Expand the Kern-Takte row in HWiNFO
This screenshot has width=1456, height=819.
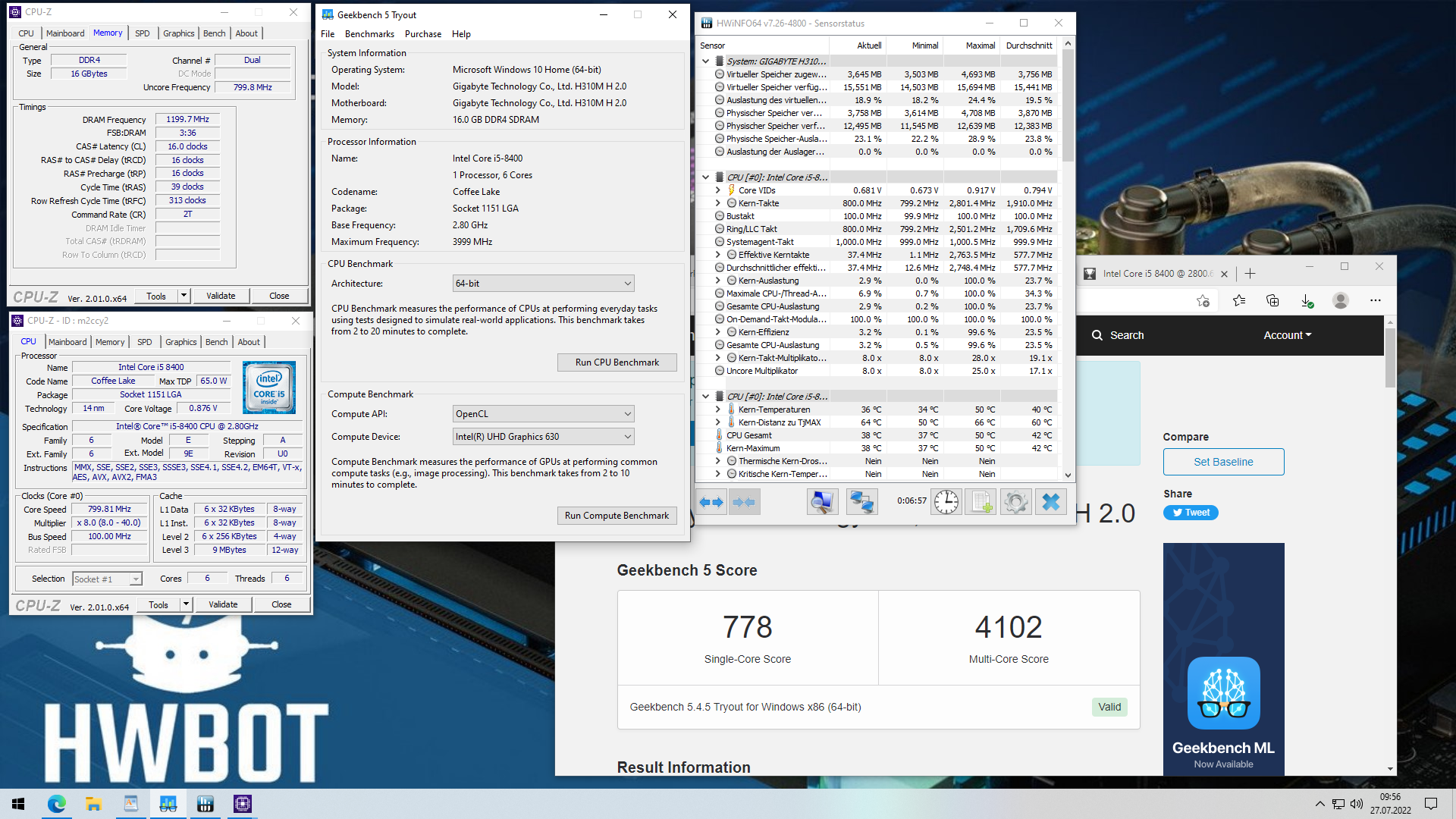click(718, 203)
